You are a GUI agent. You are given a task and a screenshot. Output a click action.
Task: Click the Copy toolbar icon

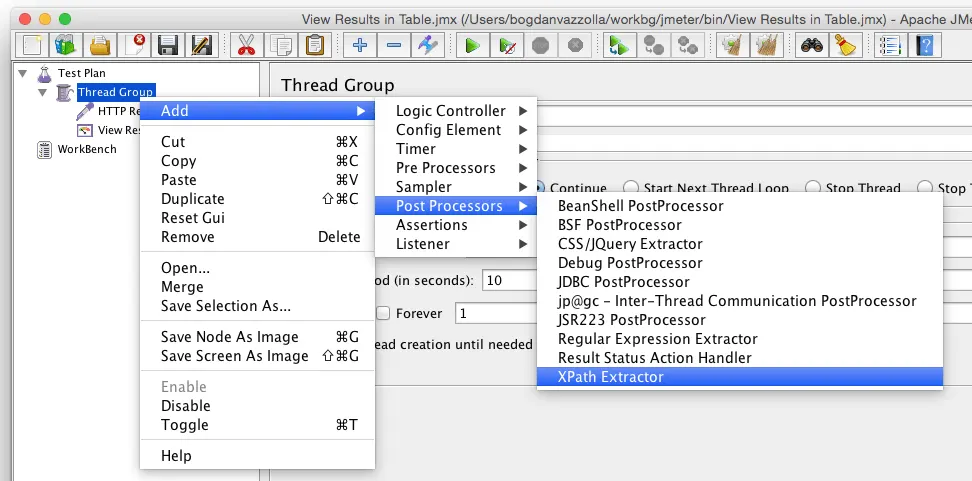click(x=280, y=45)
